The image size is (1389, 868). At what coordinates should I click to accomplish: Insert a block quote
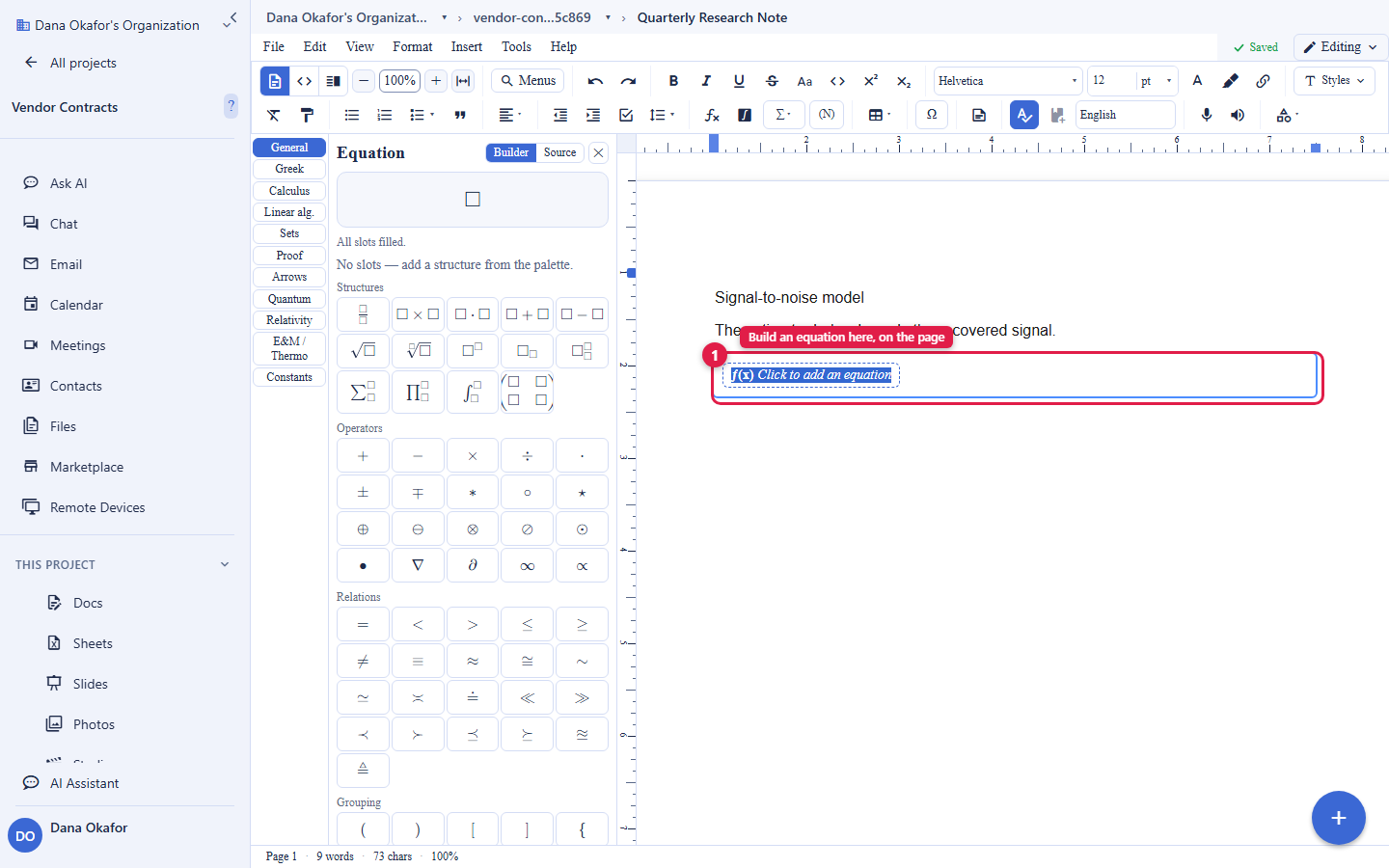point(460,115)
